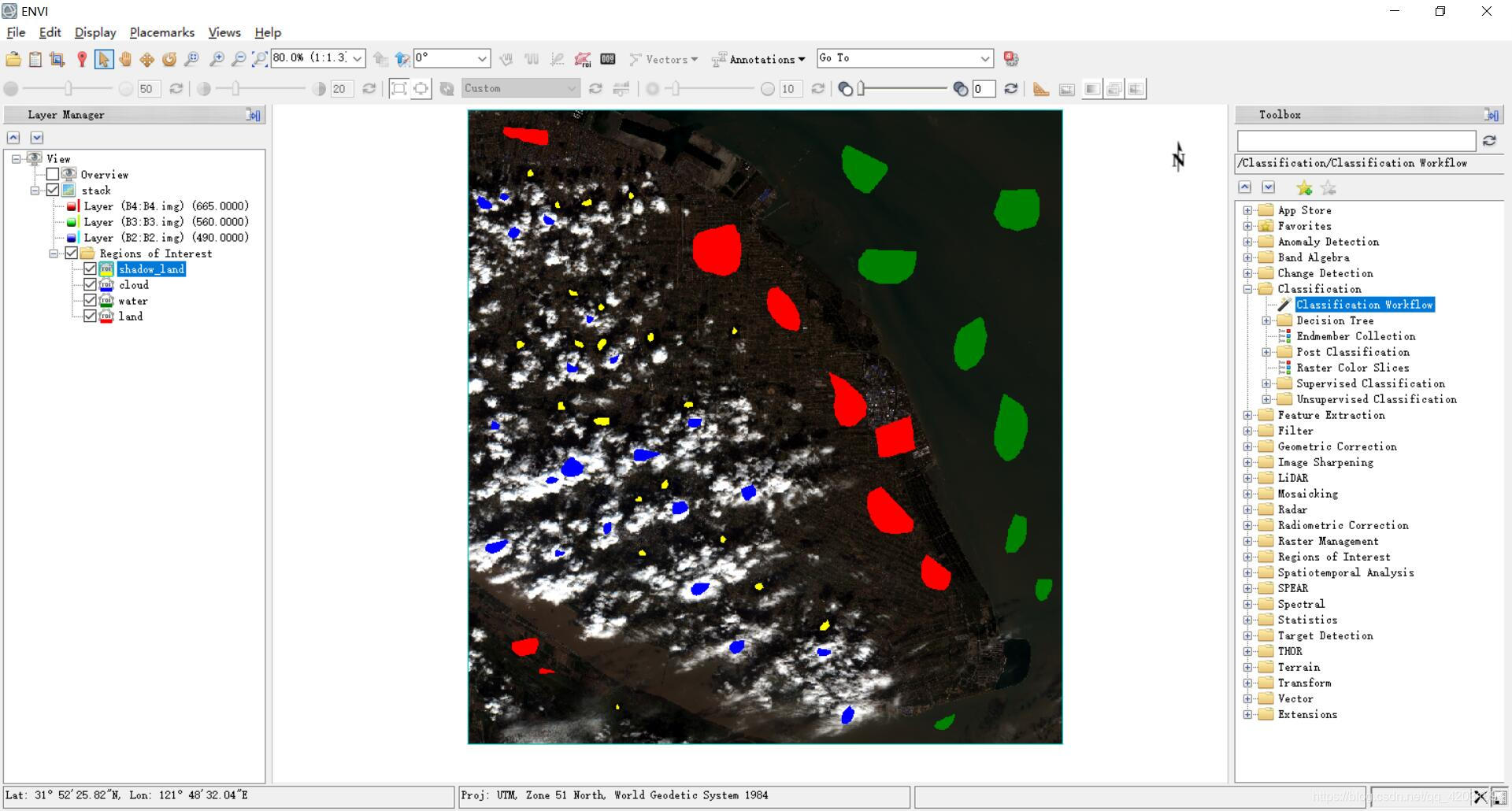This screenshot has width=1512, height=811.
Task: Open the Go To dropdown
Action: click(x=984, y=59)
